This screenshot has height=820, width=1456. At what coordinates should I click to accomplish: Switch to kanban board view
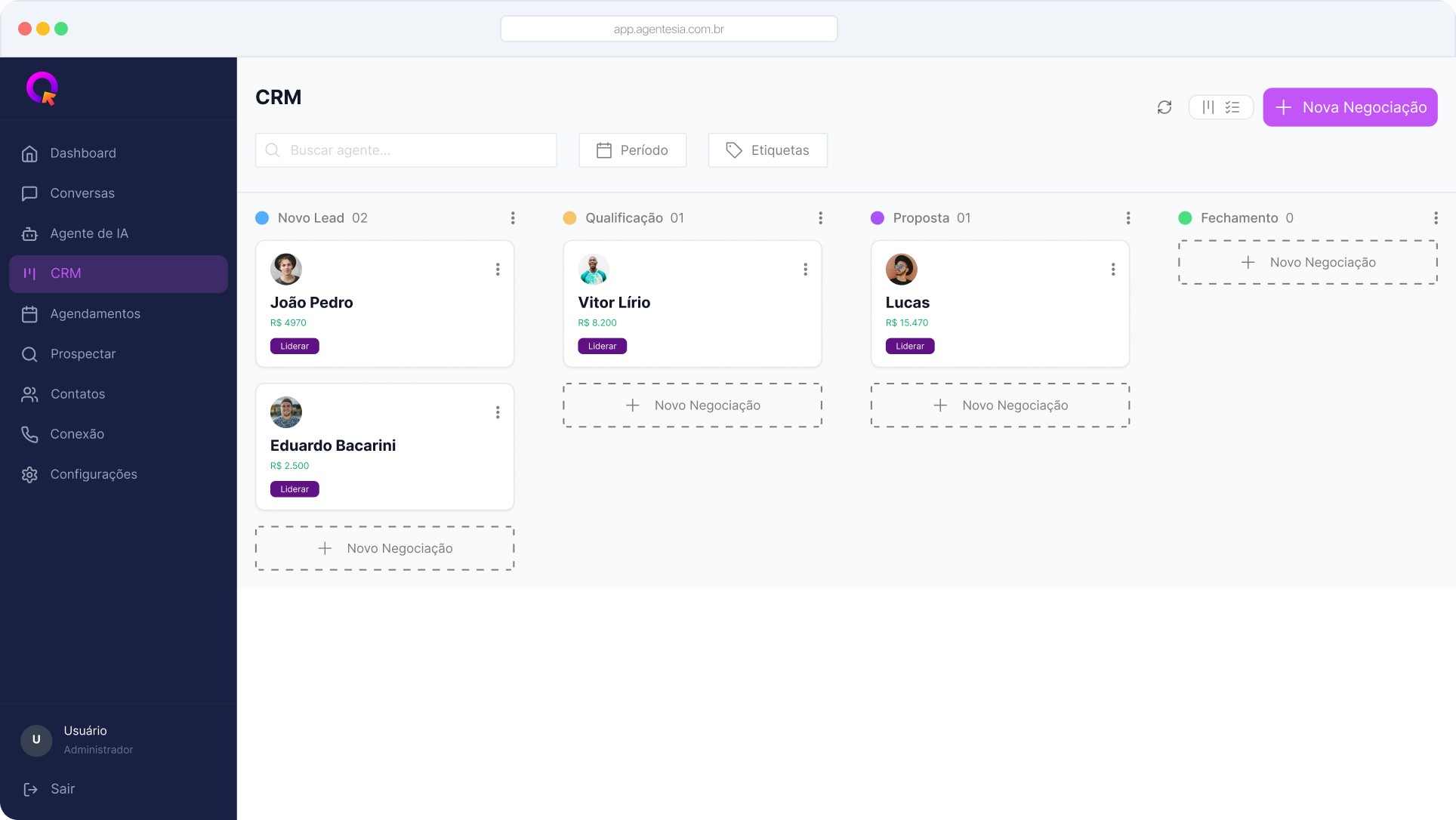(x=1208, y=107)
